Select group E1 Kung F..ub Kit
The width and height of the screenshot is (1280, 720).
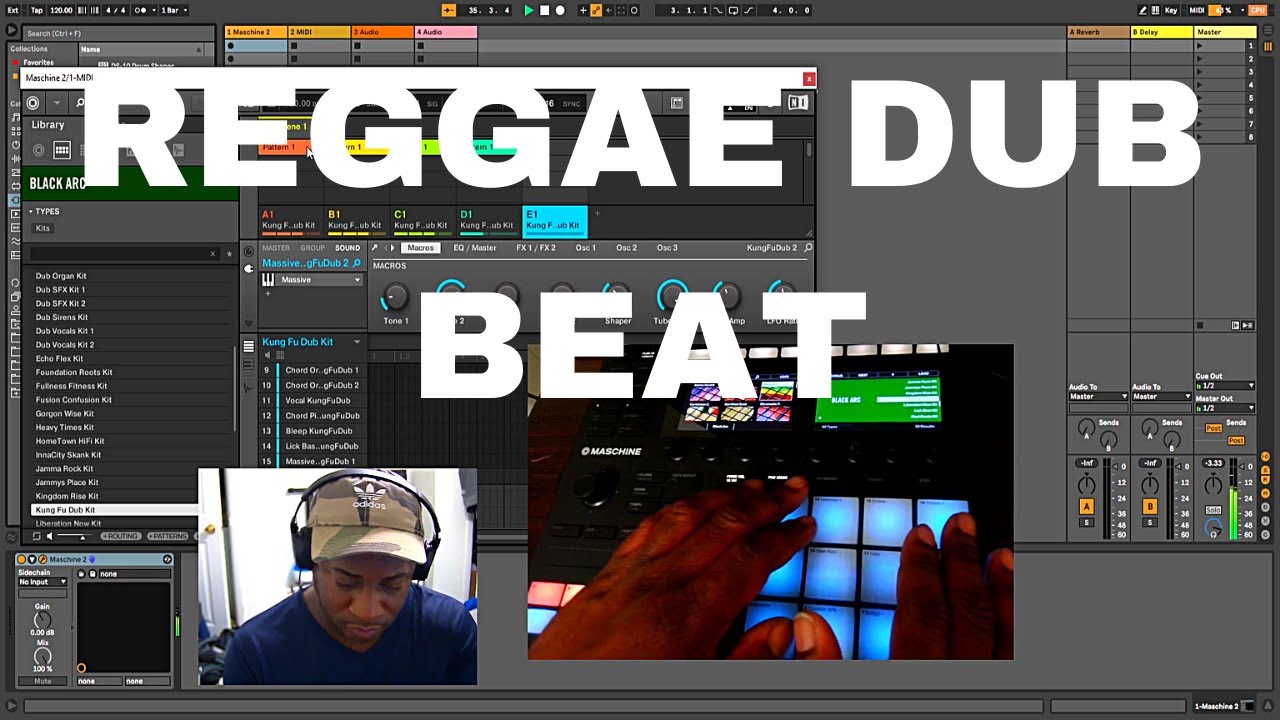(554, 220)
